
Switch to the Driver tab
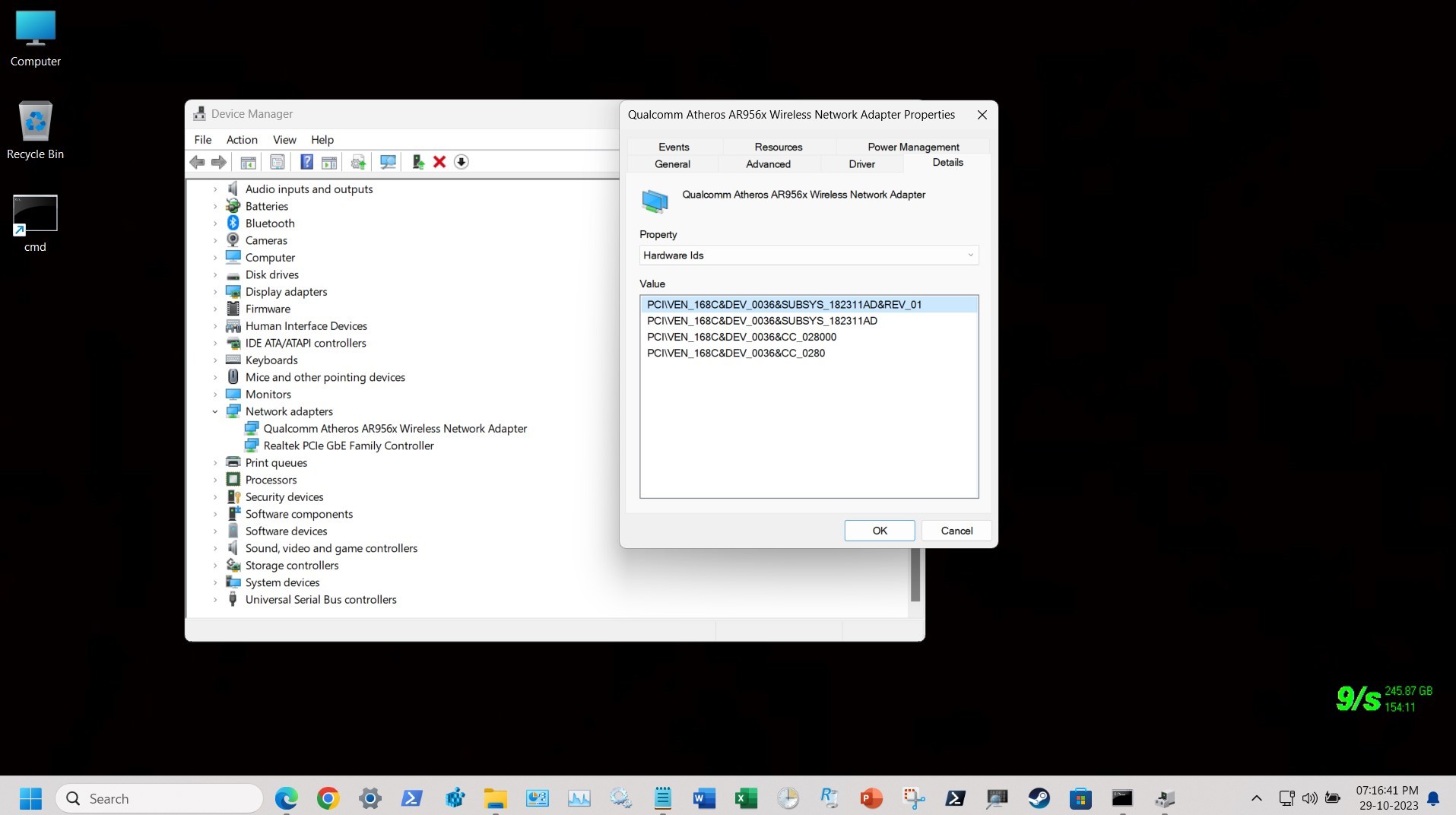[861, 164]
